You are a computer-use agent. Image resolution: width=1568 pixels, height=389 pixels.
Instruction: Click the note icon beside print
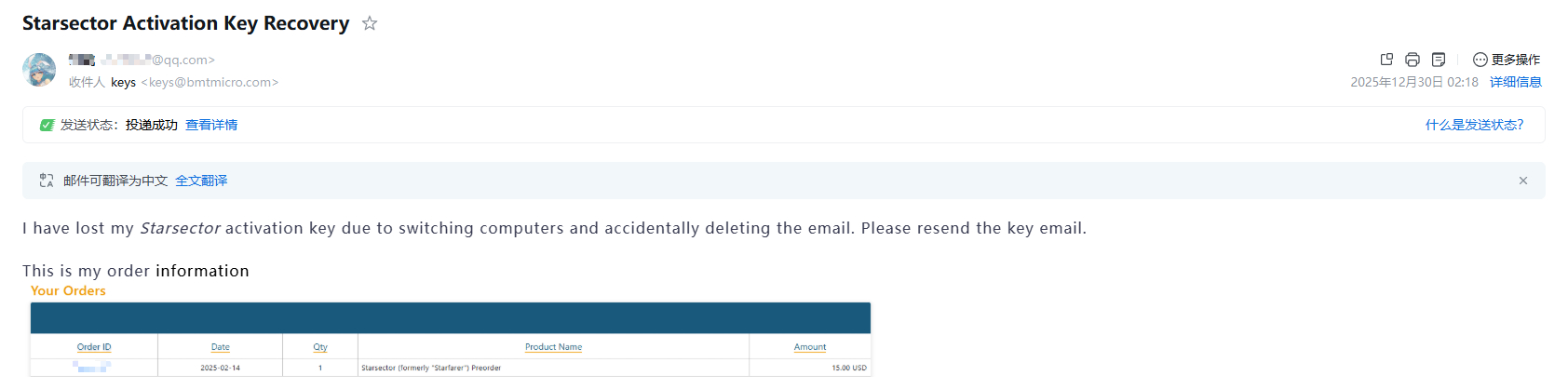pos(1439,60)
